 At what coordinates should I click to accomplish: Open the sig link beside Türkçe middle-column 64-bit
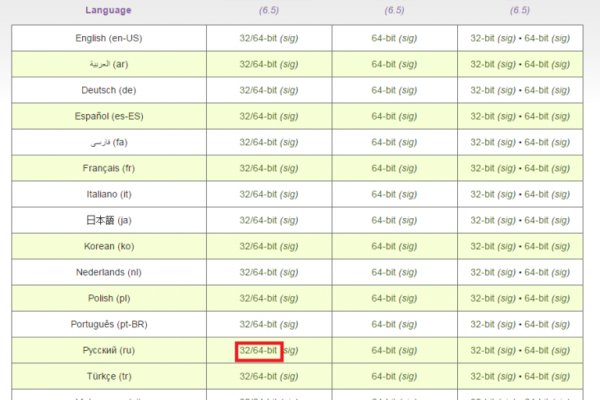412,376
